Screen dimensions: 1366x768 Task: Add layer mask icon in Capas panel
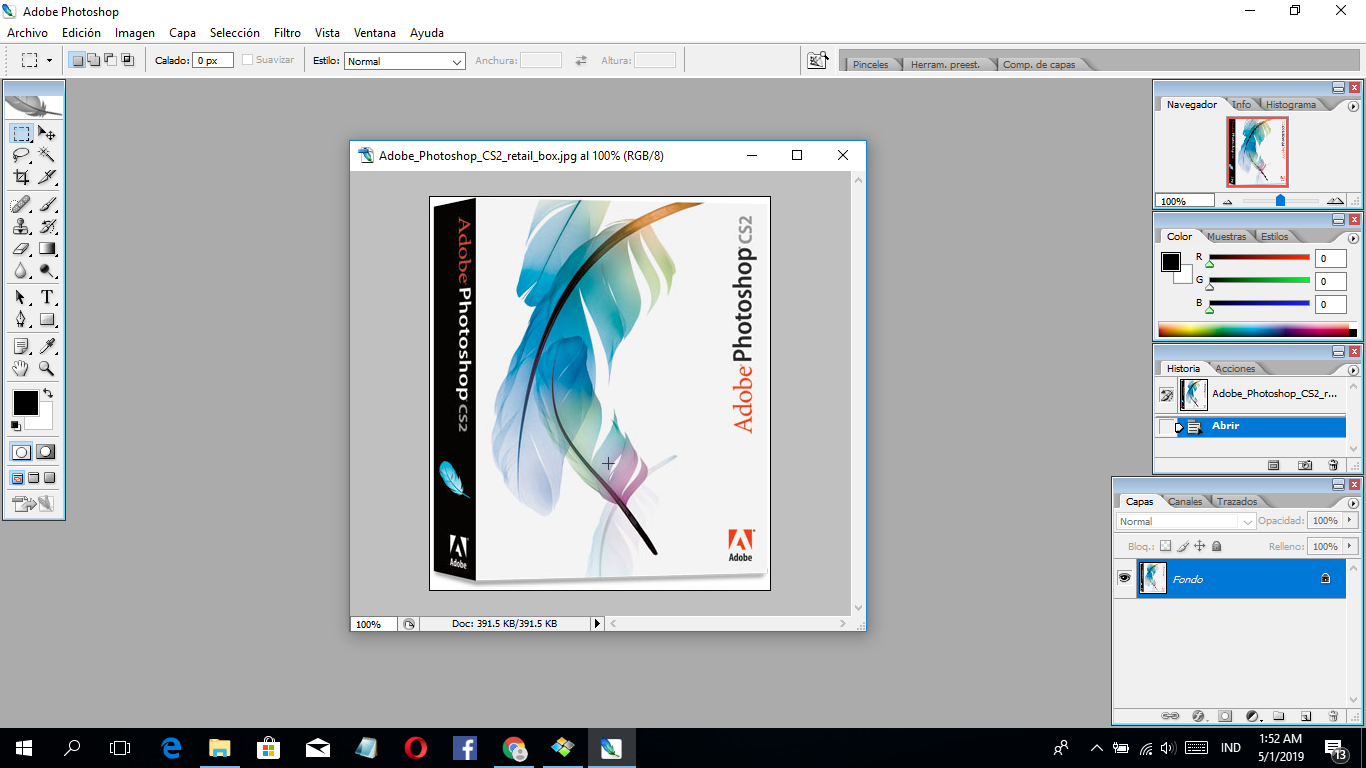pyautogui.click(x=1225, y=716)
